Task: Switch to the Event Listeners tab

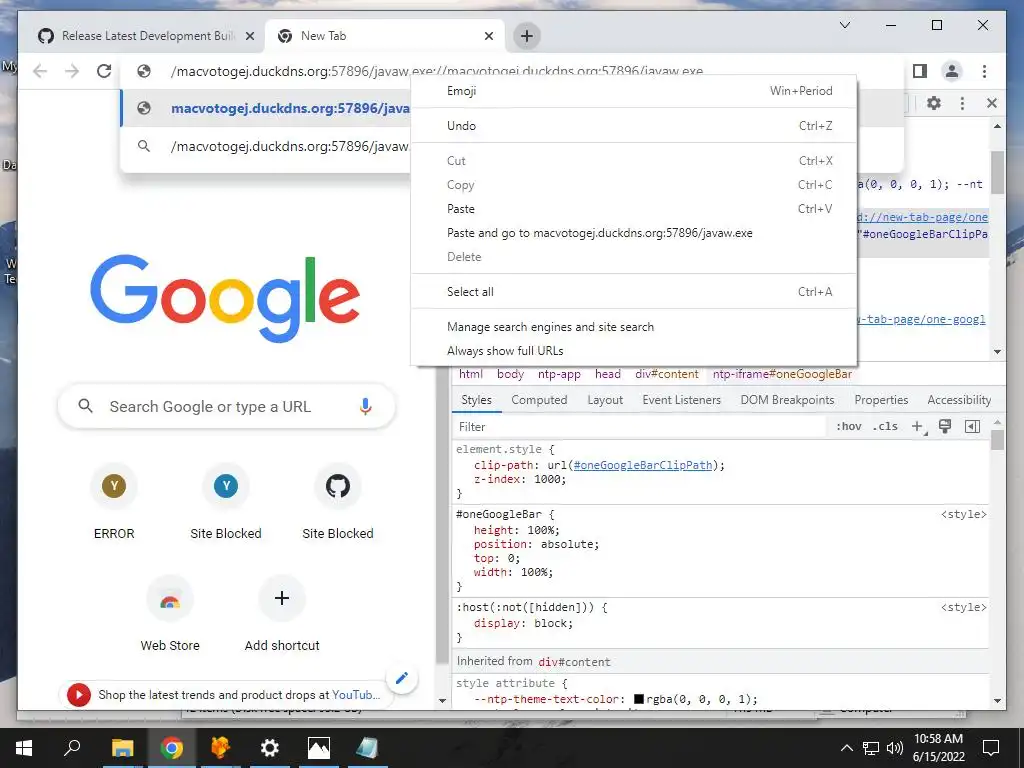Action: 681,400
